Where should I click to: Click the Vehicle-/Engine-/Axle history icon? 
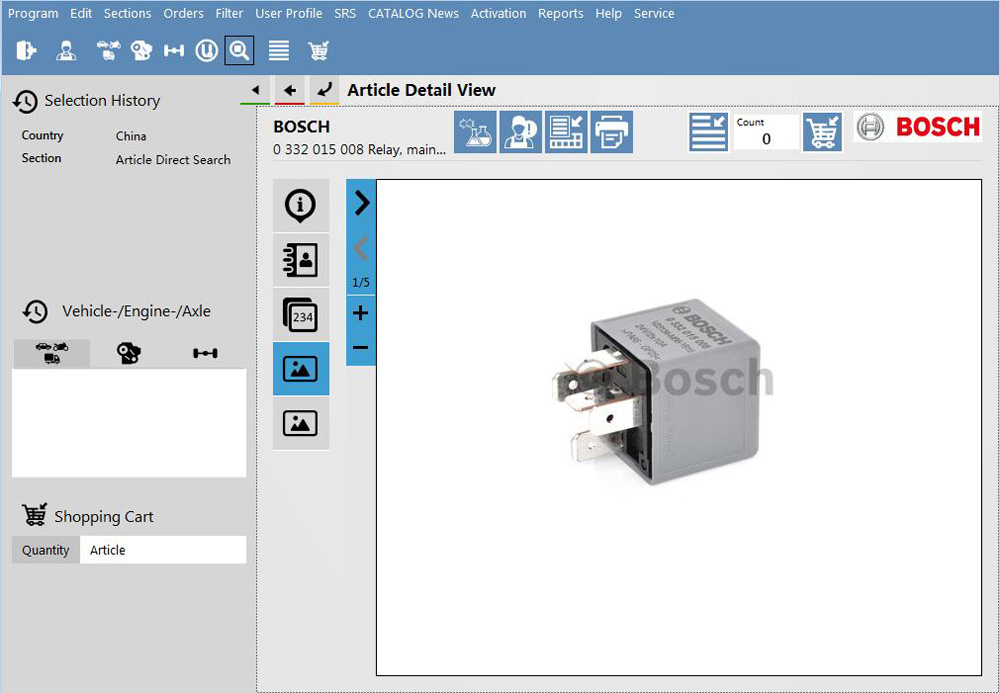tap(35, 312)
